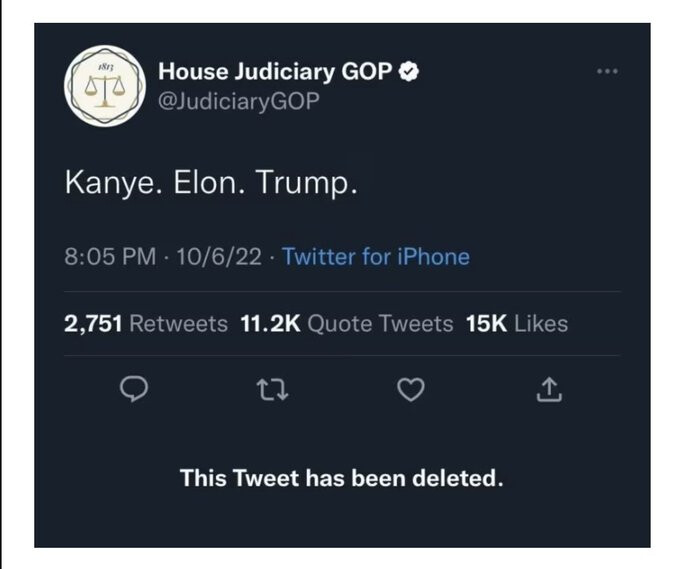Image resolution: width=680 pixels, height=569 pixels.
Task: View the 11.2K Quote Tweets list
Action: pyautogui.click(x=347, y=324)
